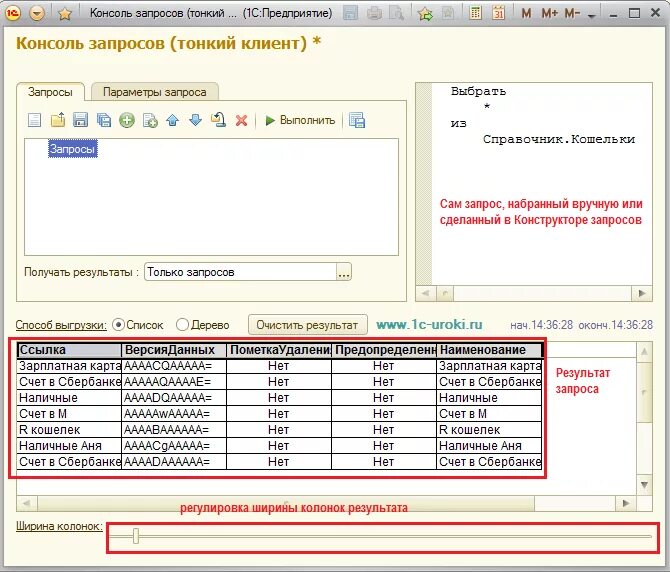Select Наличные Аня in the Наименование column

489,446
